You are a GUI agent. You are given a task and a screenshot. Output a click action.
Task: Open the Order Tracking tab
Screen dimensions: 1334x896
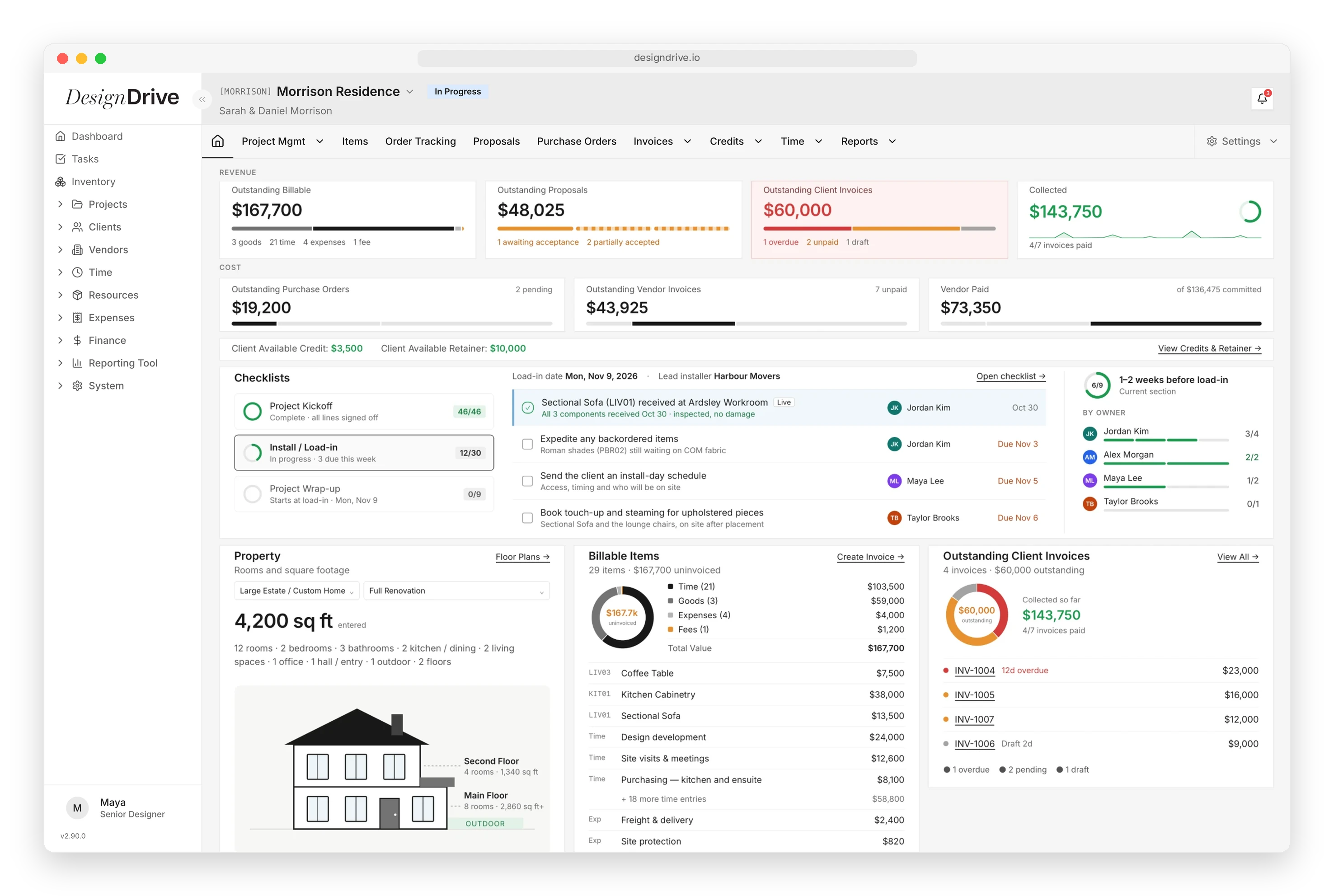[420, 141]
